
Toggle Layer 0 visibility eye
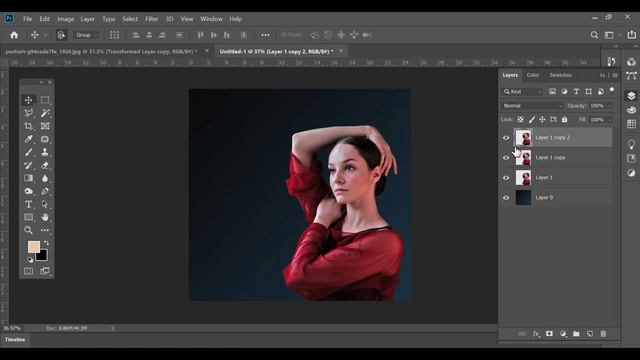coord(506,198)
